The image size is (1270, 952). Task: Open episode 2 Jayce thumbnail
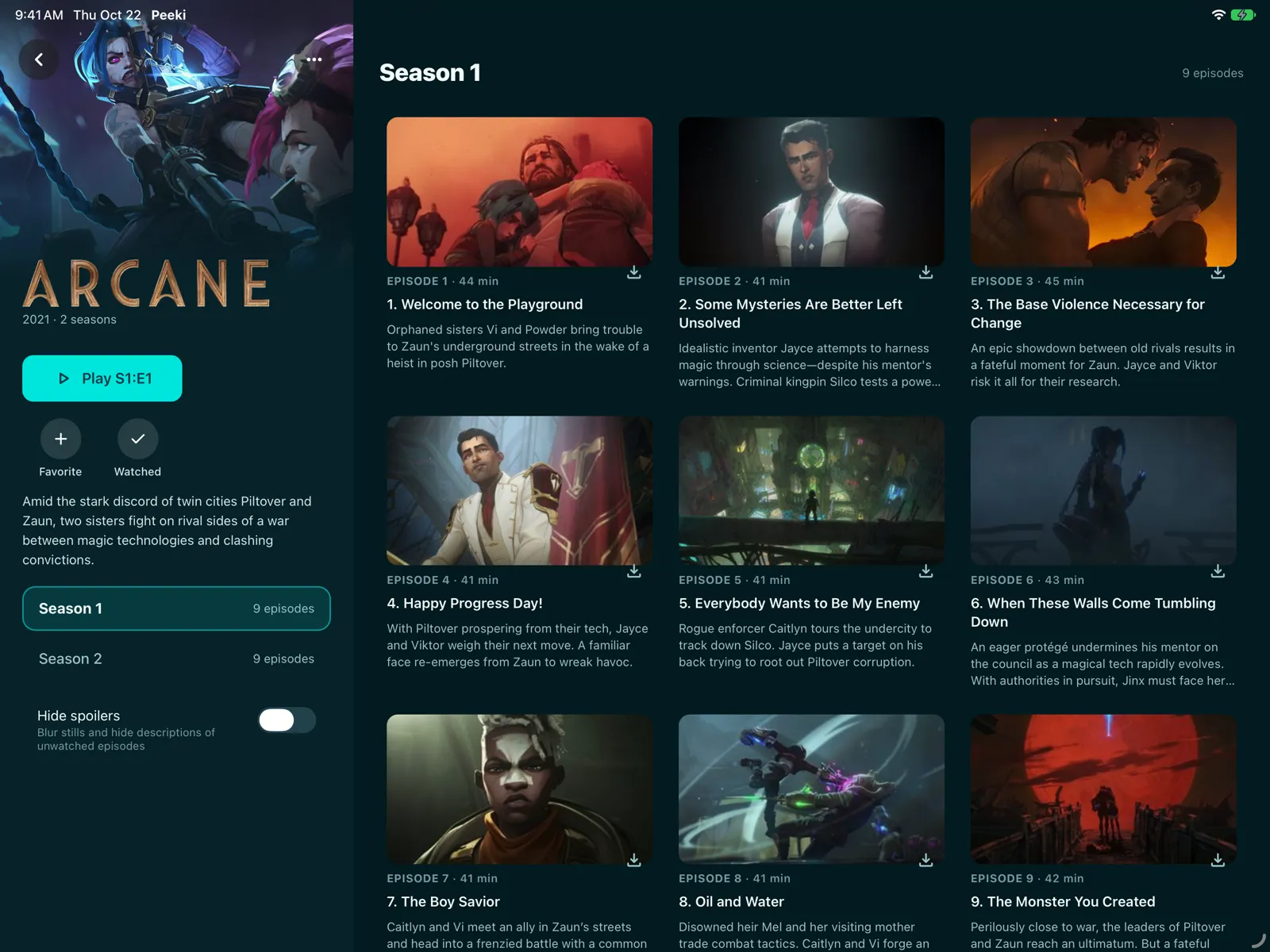pyautogui.click(x=811, y=192)
